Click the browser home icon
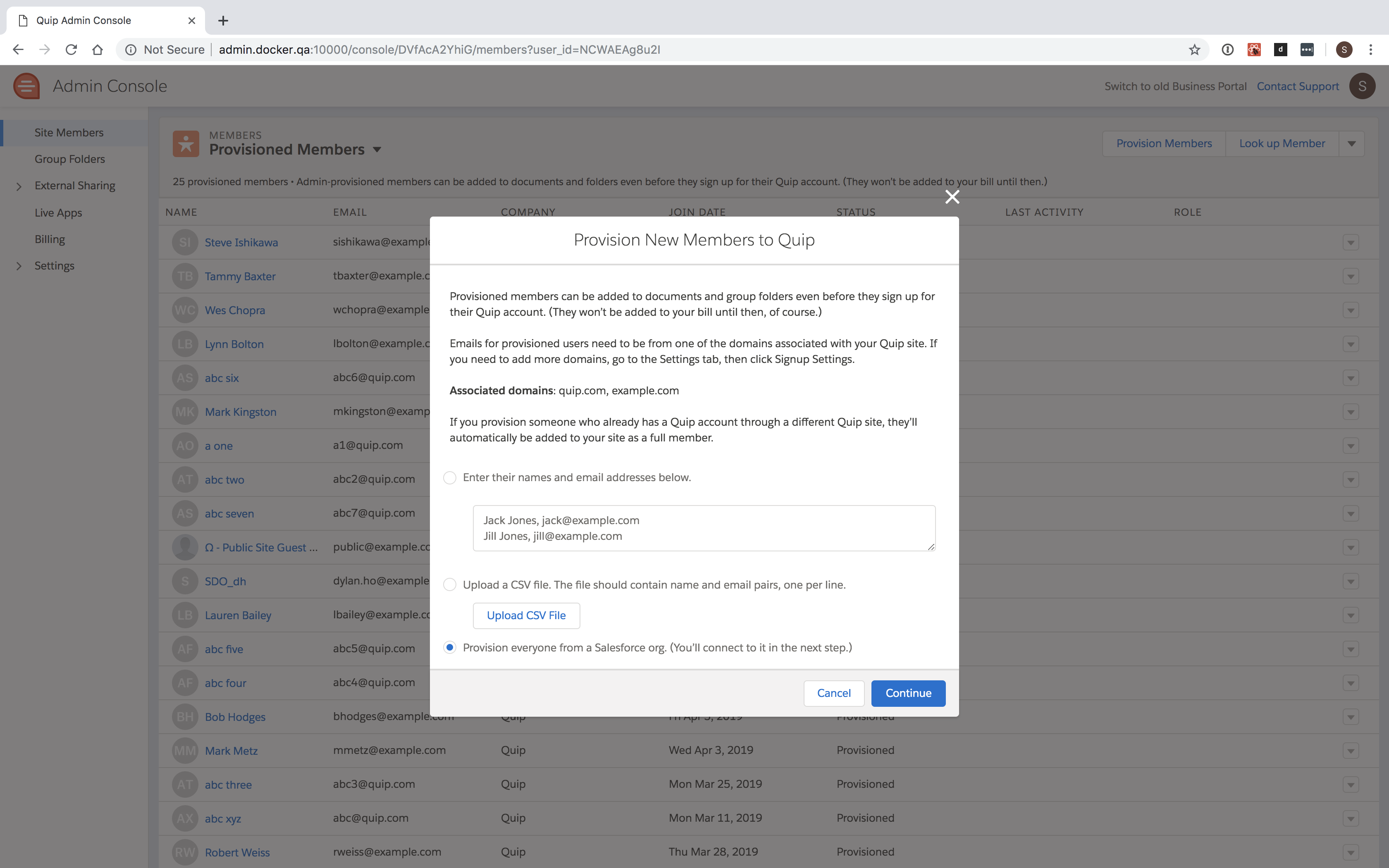 (98, 50)
